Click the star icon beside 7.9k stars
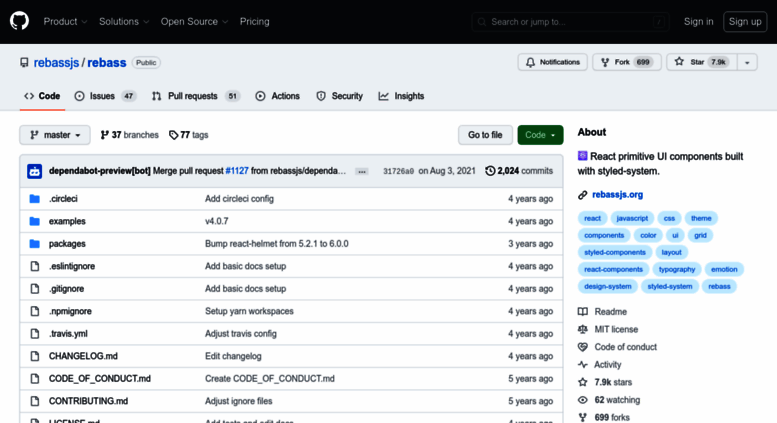The width and height of the screenshot is (777, 423). pos(583,382)
